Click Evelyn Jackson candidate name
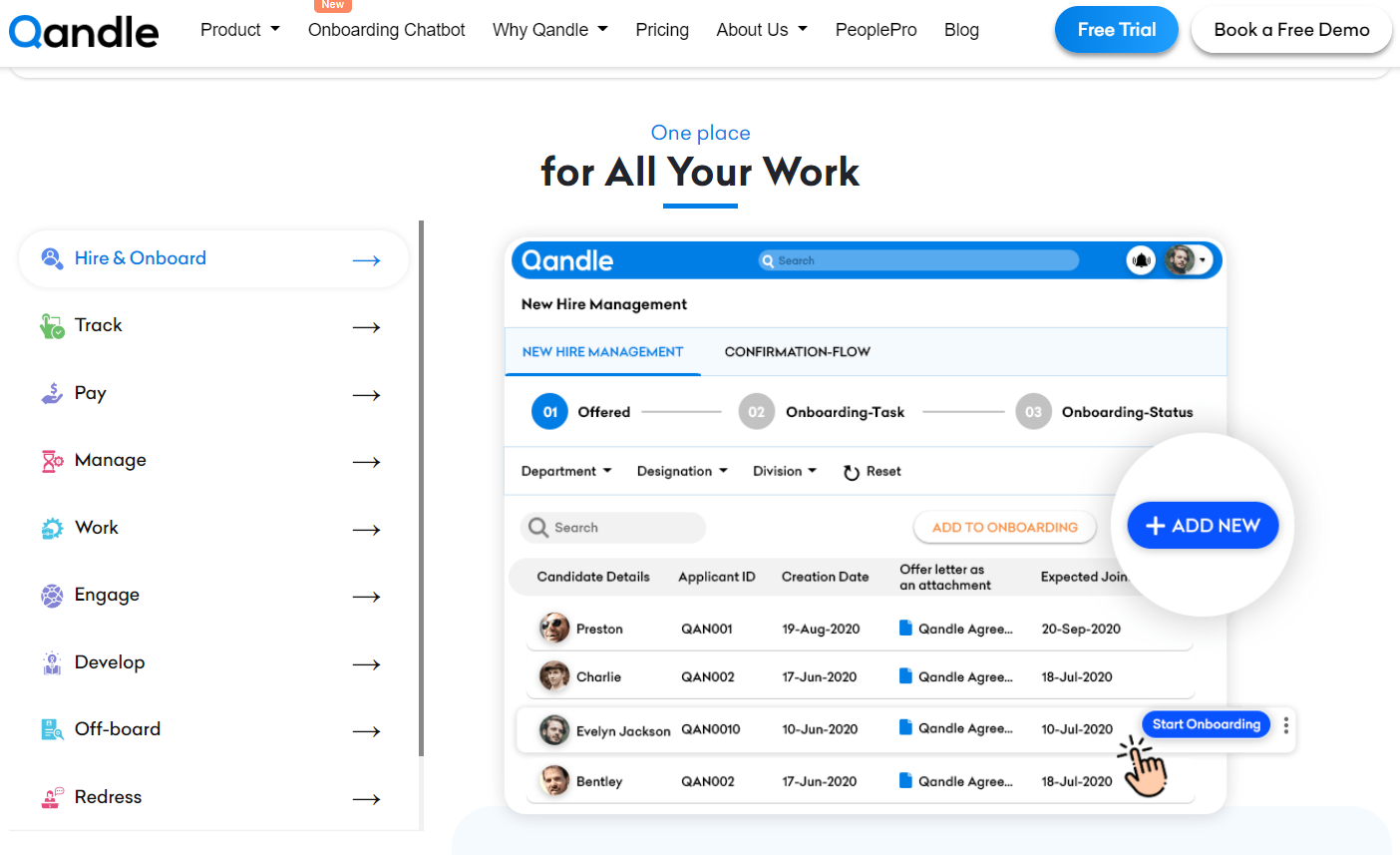 (x=623, y=731)
